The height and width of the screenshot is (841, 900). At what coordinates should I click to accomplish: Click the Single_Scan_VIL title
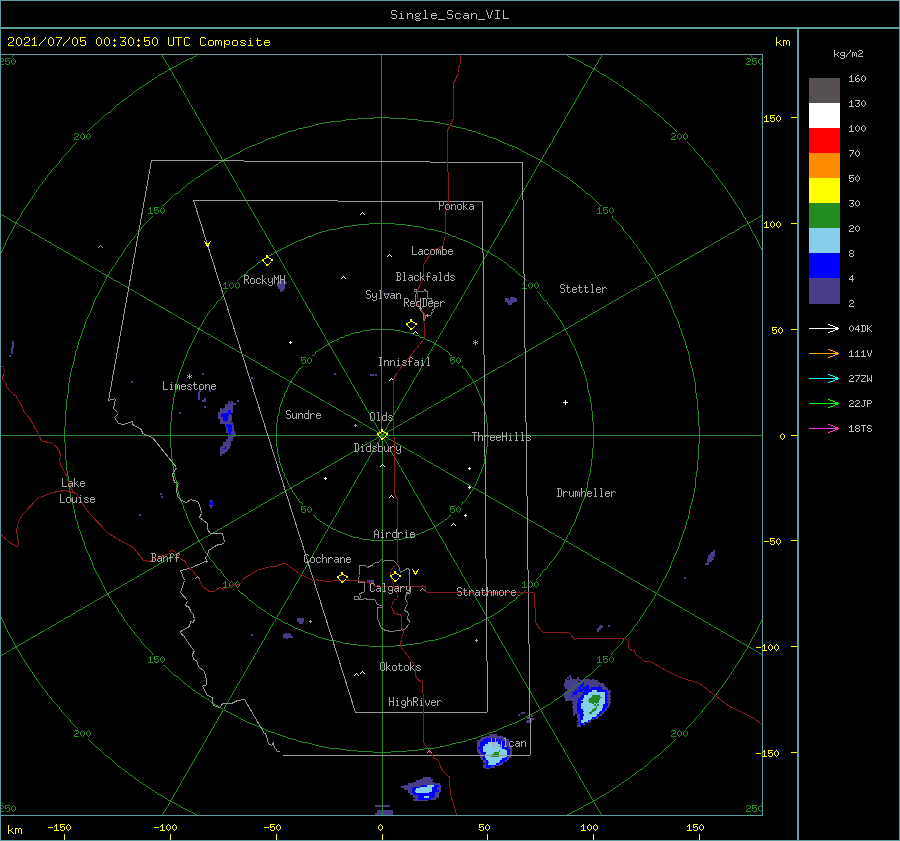449,15
